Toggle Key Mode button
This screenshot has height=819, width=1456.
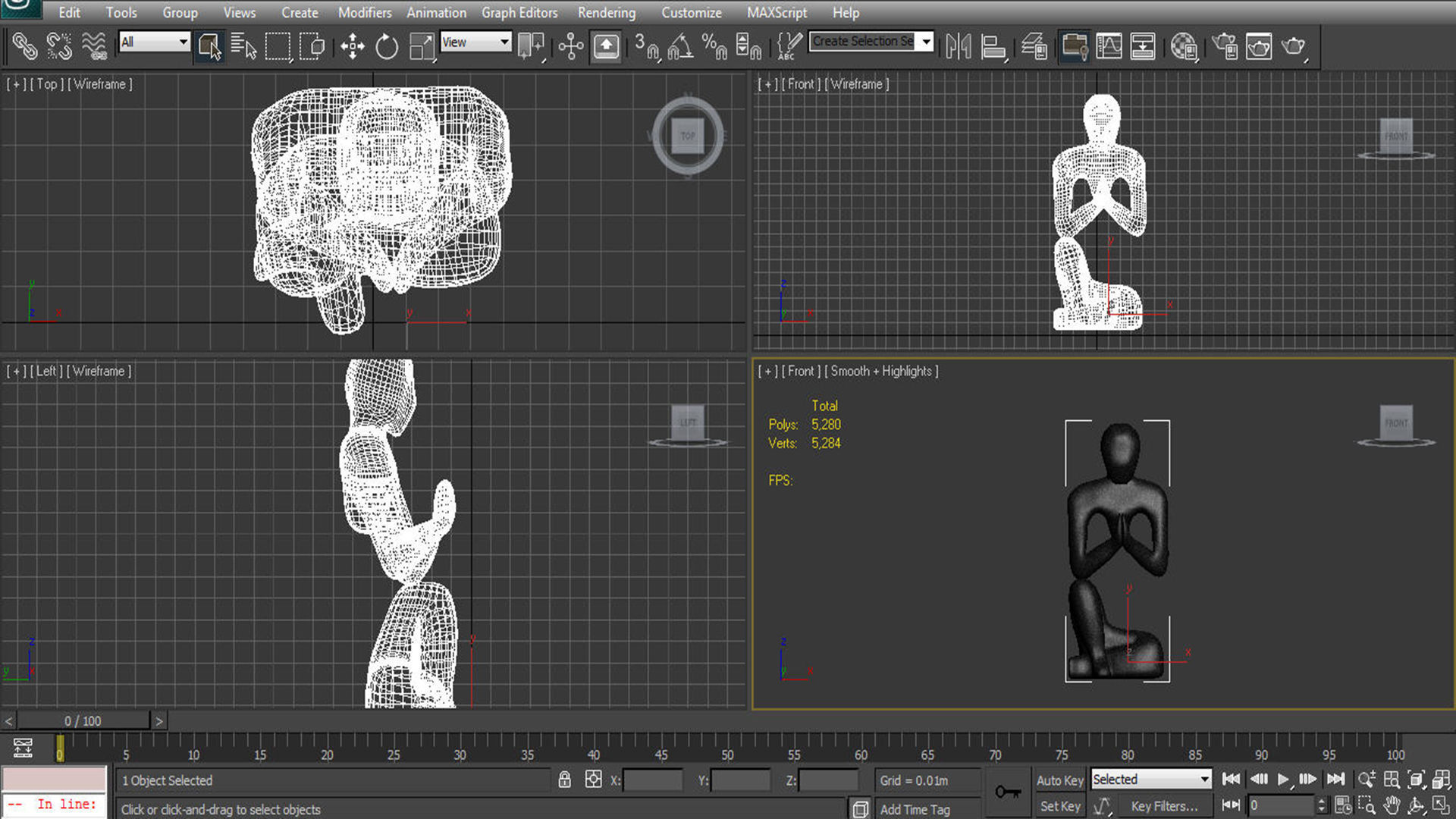(1231, 805)
